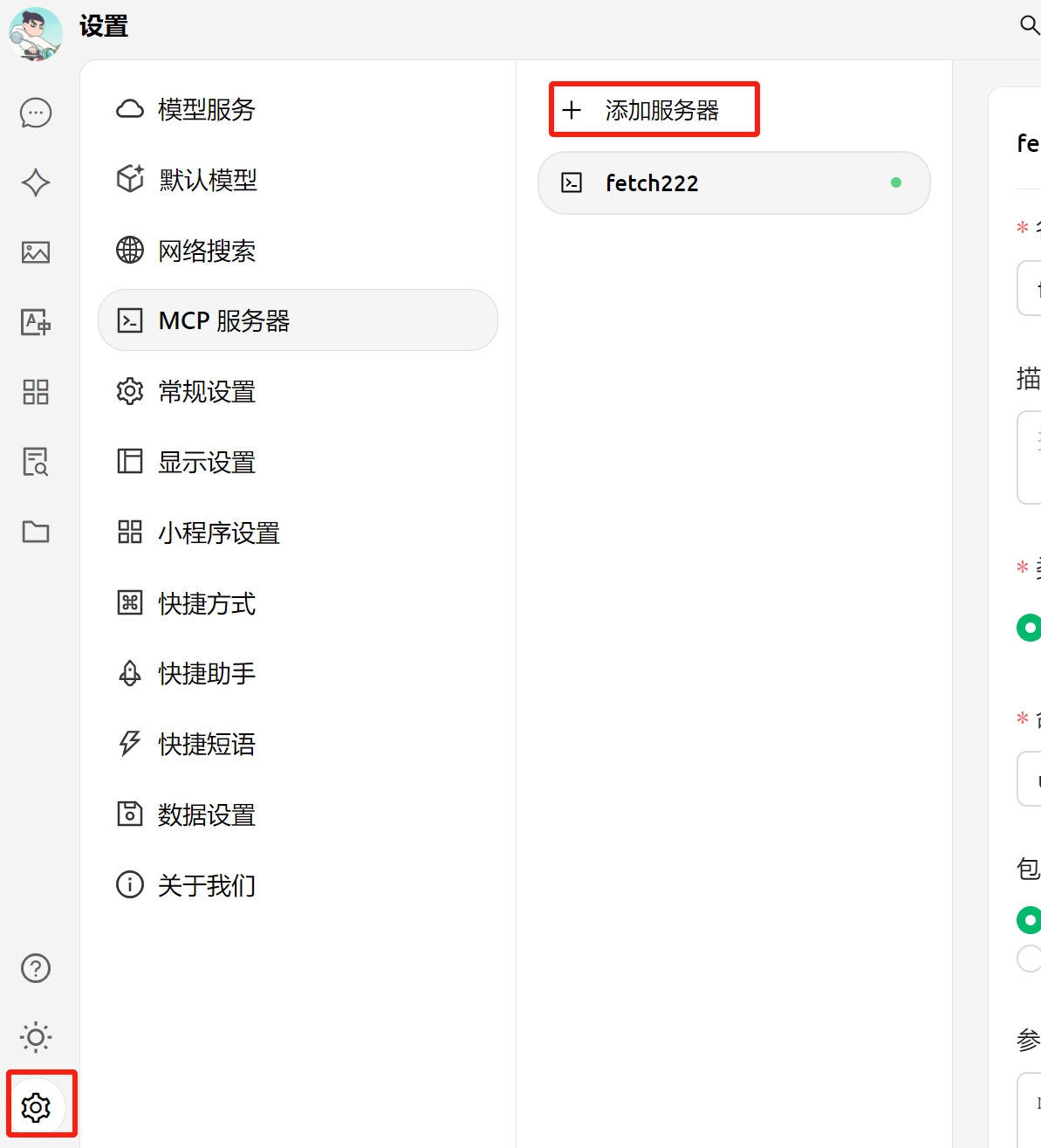This screenshot has height=1148, width=1041.
Task: Open the mini apps grid icon
Action: pyautogui.click(x=36, y=392)
